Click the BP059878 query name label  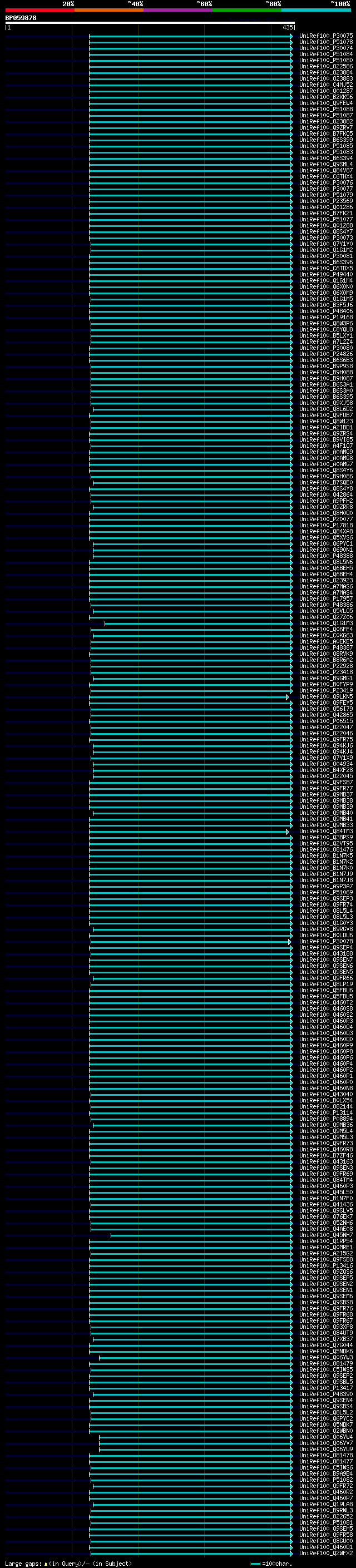21,18
